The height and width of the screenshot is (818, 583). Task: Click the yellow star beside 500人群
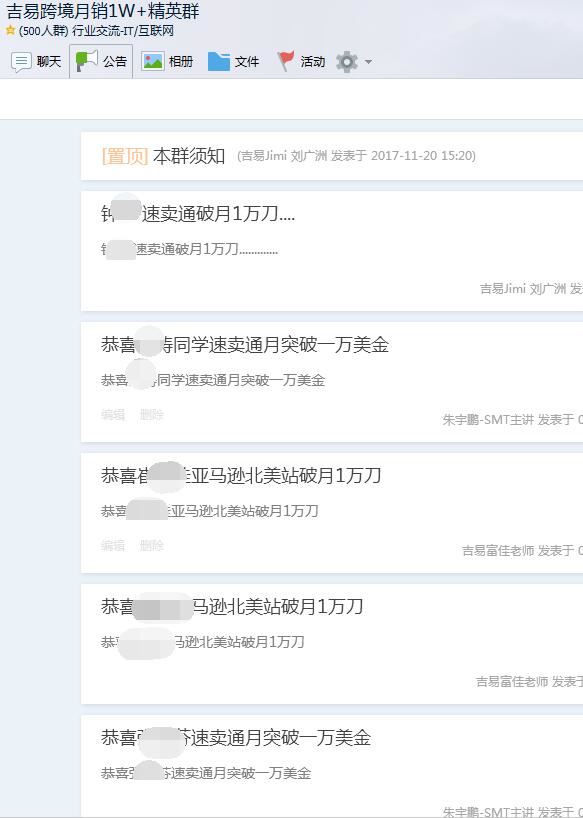[x=10, y=31]
